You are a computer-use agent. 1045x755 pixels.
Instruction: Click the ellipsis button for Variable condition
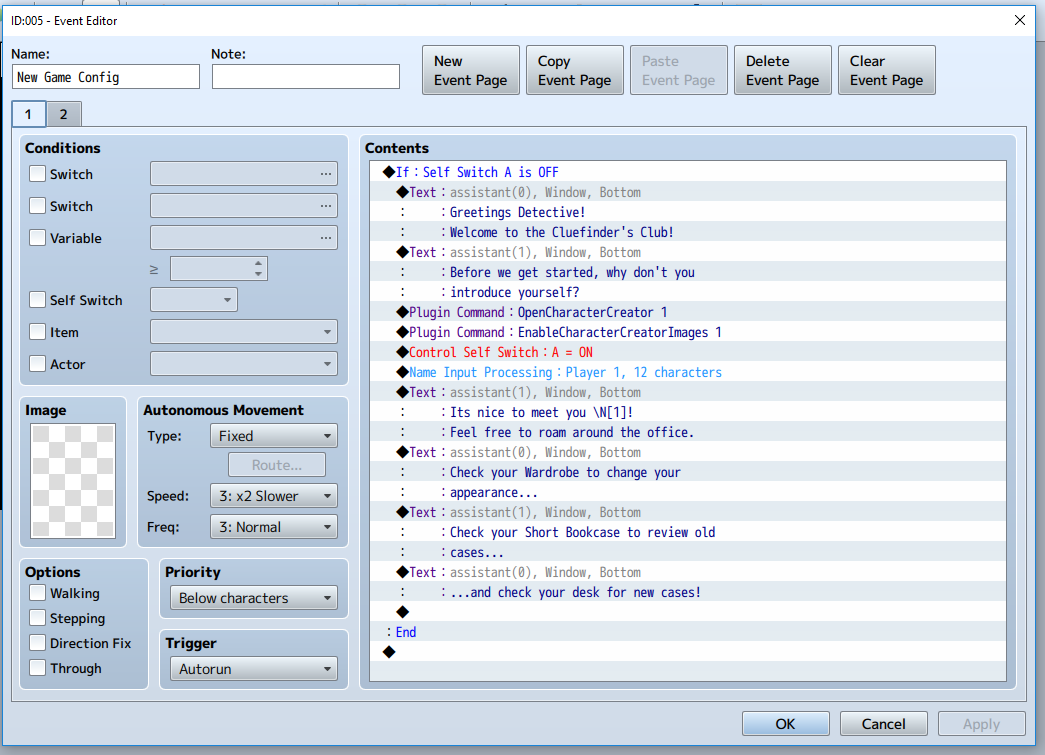click(x=325, y=238)
